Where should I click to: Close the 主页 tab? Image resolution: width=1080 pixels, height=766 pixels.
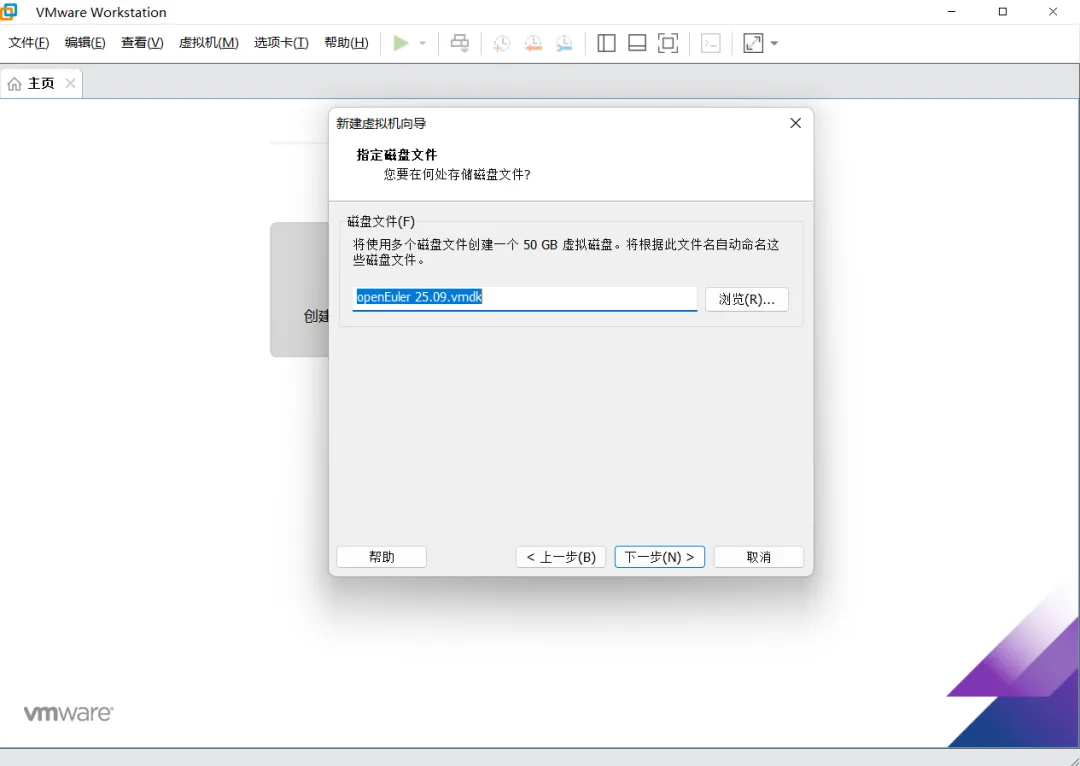click(x=70, y=83)
